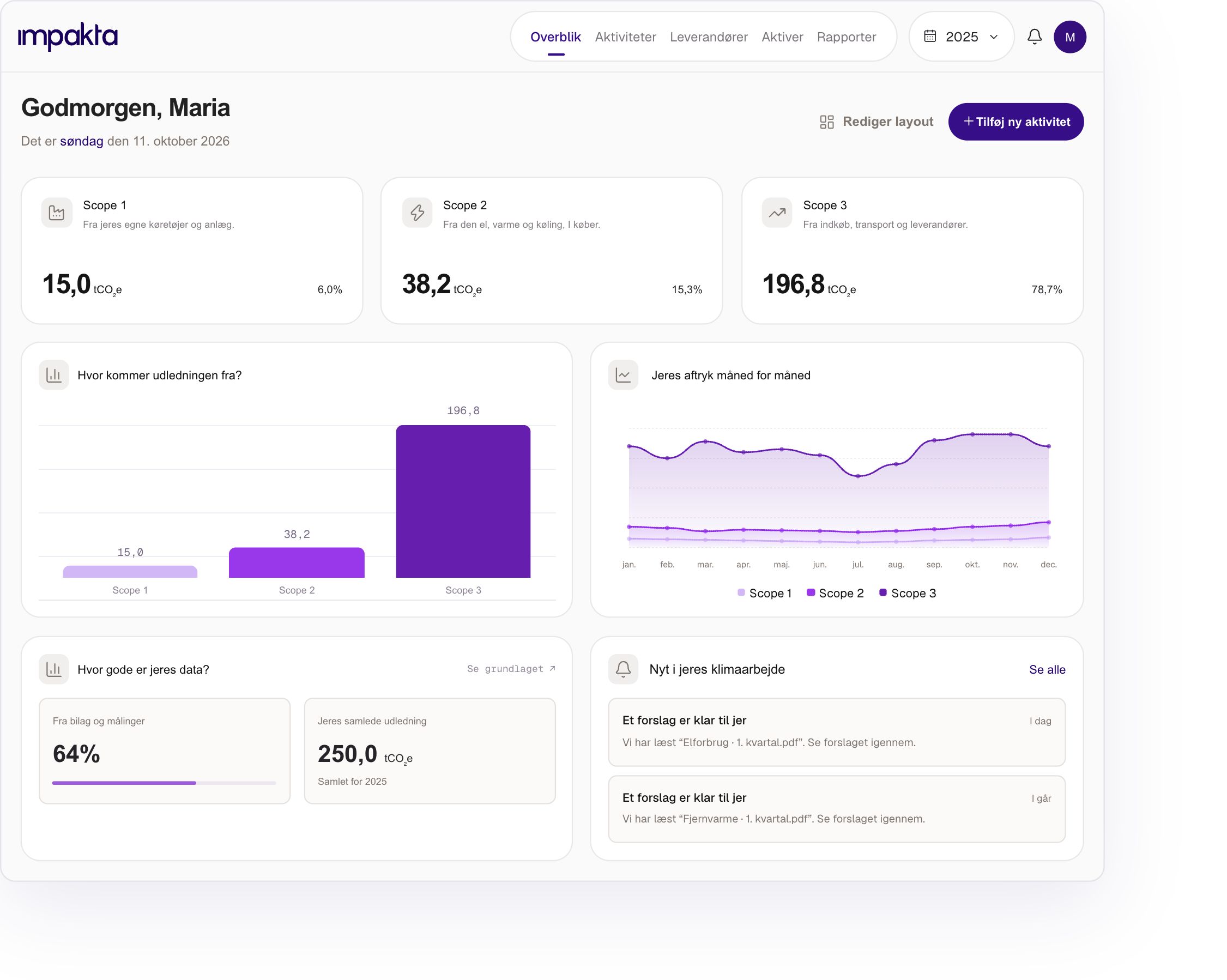Image resolution: width=1227 pixels, height=980 pixels.
Task: Click the 'jul.' month label on chart
Action: pos(857,565)
